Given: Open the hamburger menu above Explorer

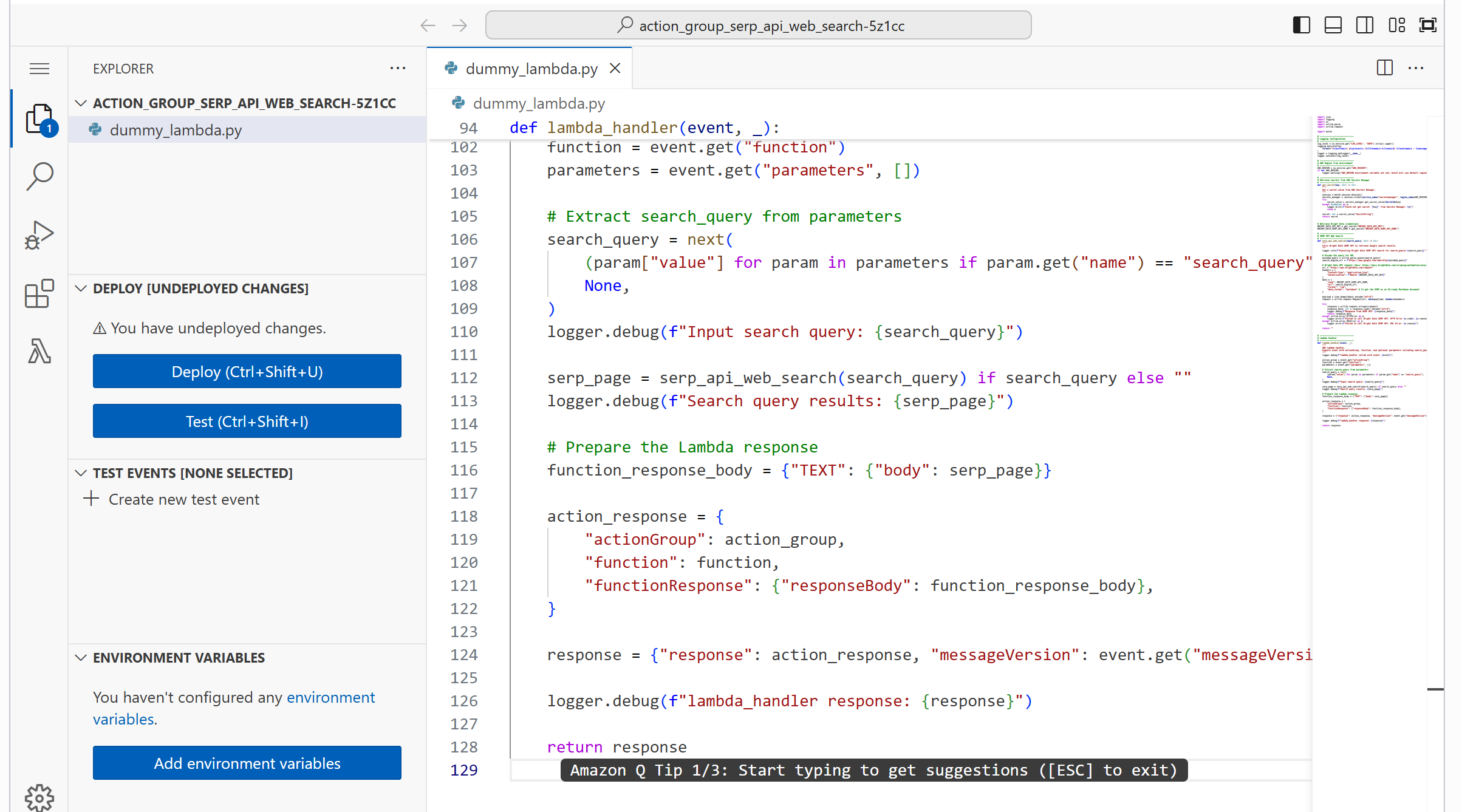Looking at the screenshot, I should pyautogui.click(x=39, y=68).
